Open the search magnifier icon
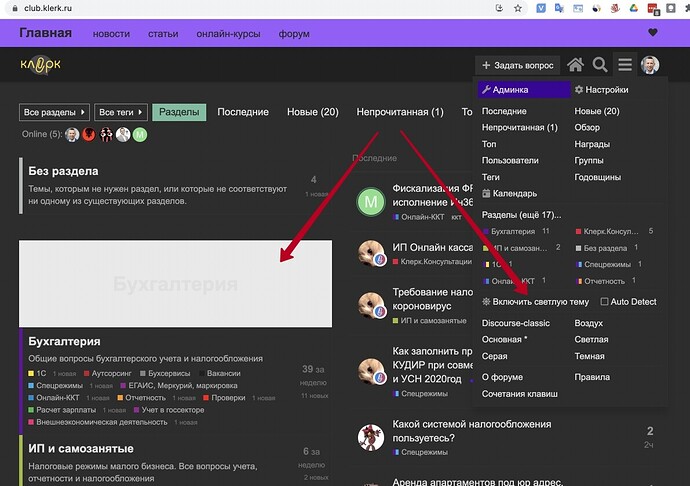690x486 pixels. tap(600, 65)
